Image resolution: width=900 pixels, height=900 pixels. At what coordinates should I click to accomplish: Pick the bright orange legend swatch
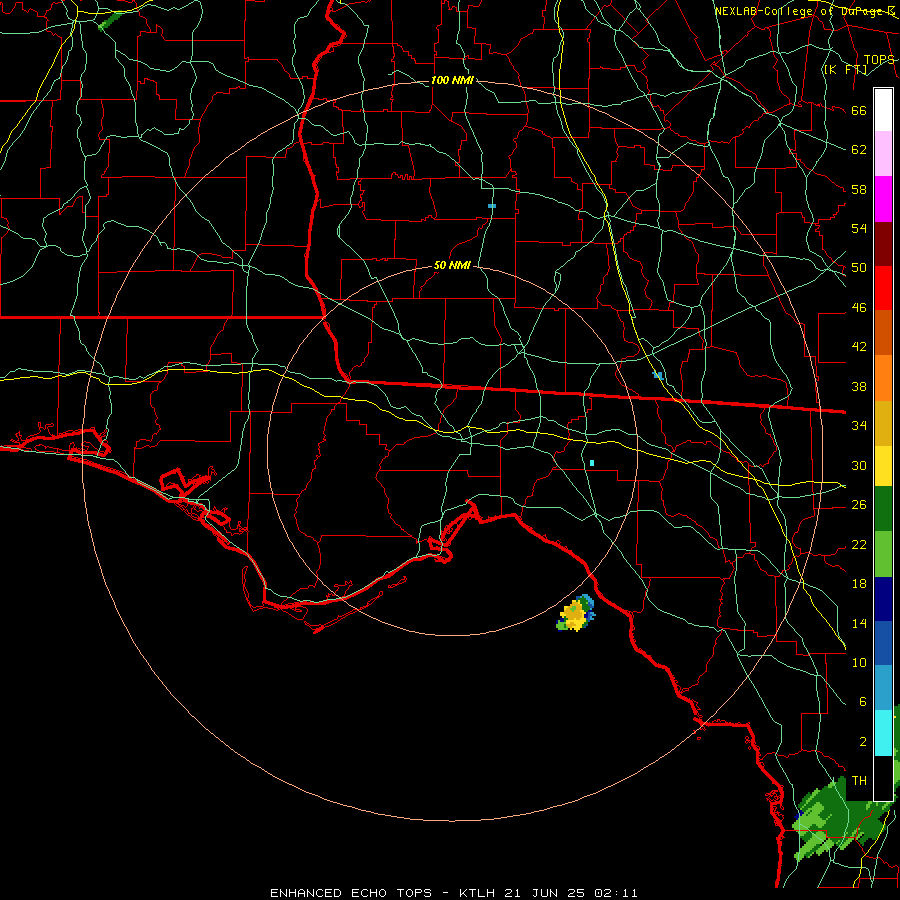(x=883, y=378)
